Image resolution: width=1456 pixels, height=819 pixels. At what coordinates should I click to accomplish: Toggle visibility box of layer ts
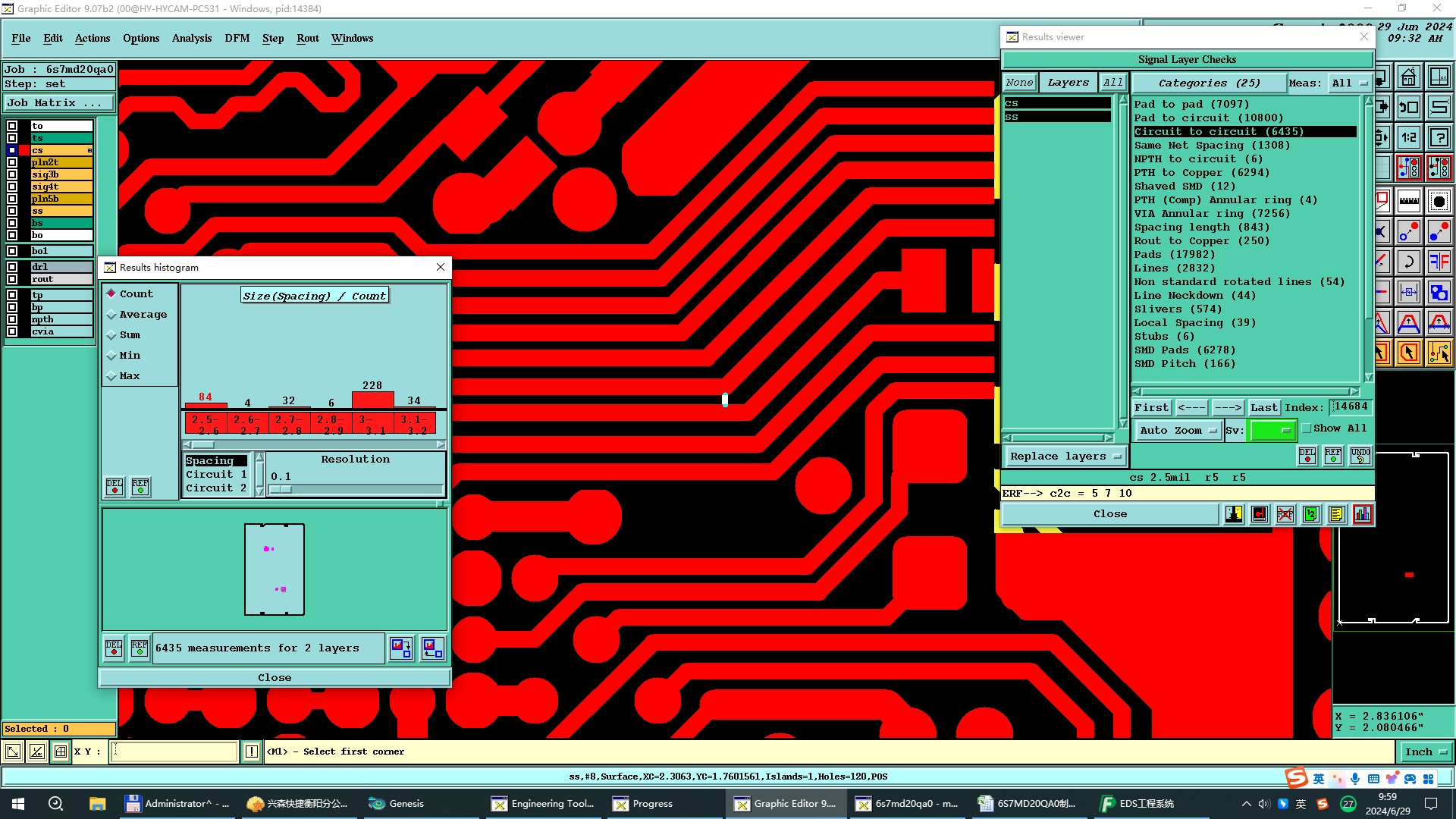pos(12,138)
